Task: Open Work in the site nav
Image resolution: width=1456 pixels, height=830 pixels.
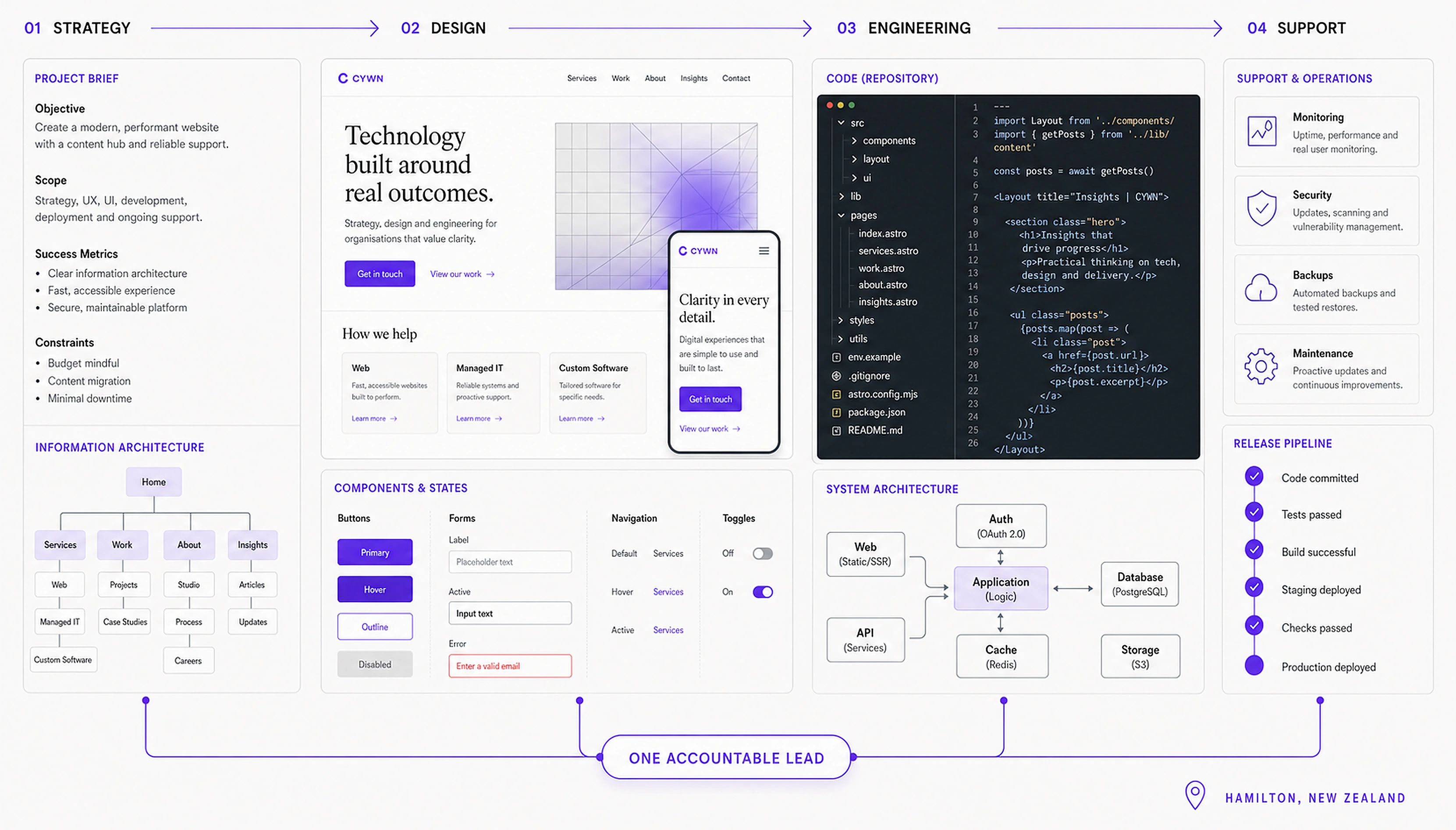Action: coord(620,78)
